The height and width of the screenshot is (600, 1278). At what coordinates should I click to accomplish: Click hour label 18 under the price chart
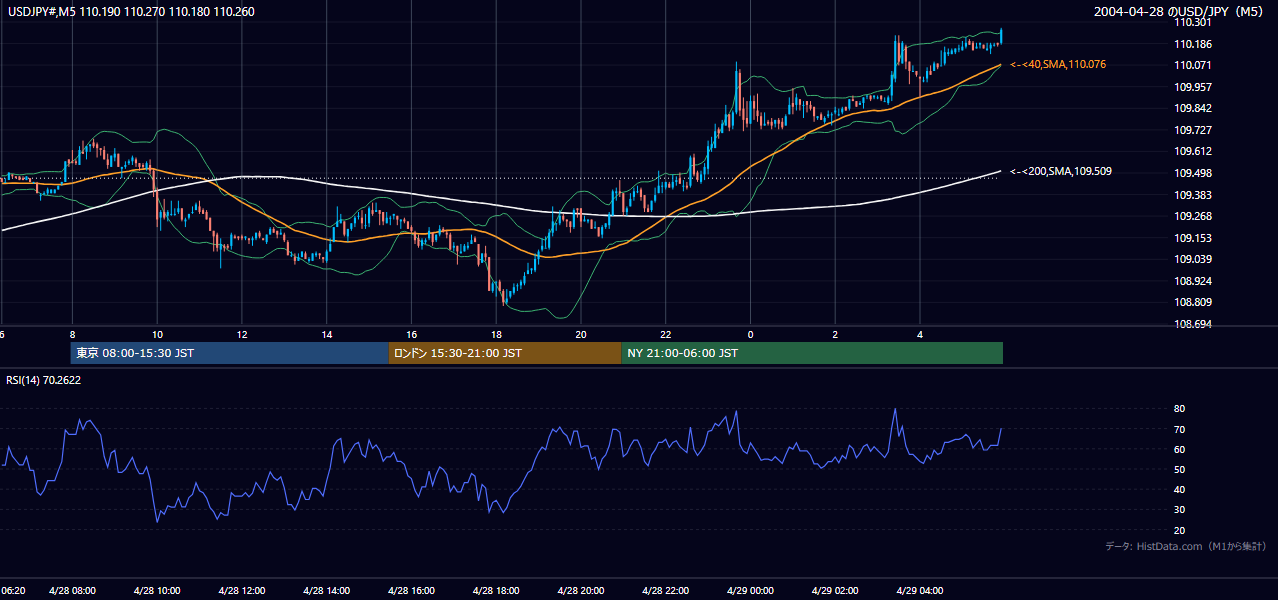(x=496, y=334)
